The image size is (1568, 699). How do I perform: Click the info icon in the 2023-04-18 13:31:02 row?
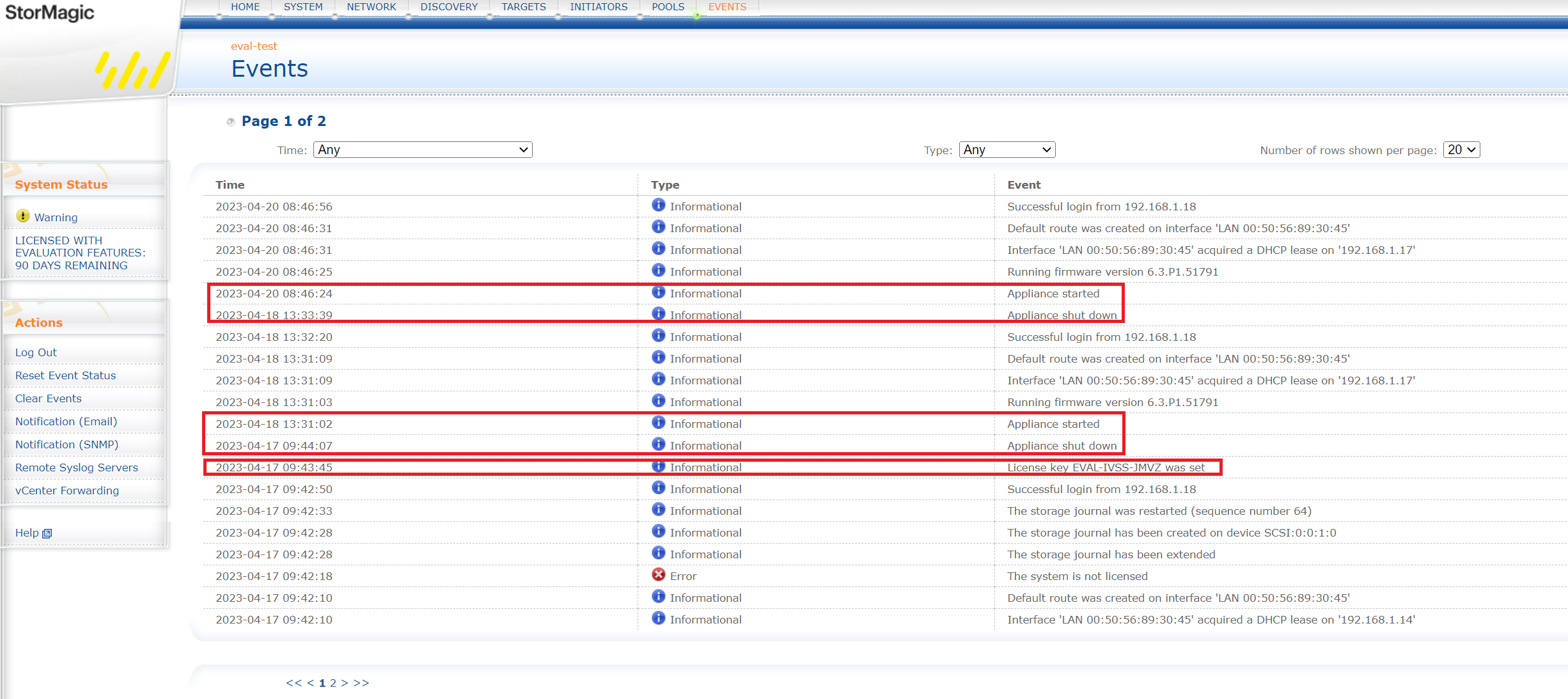coord(658,422)
